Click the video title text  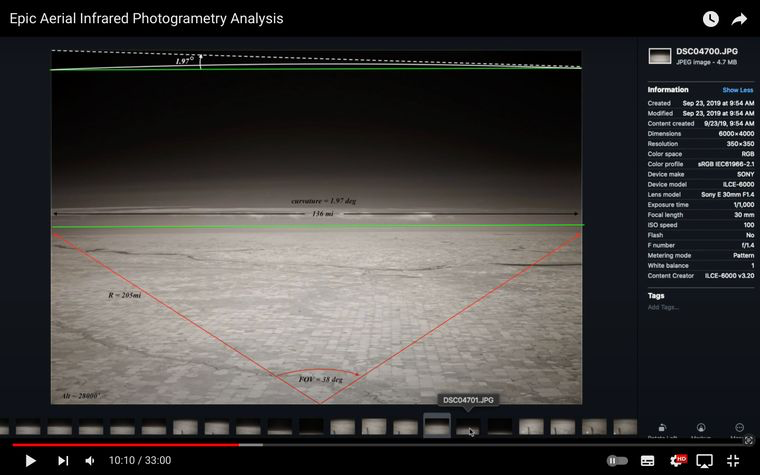coord(146,18)
